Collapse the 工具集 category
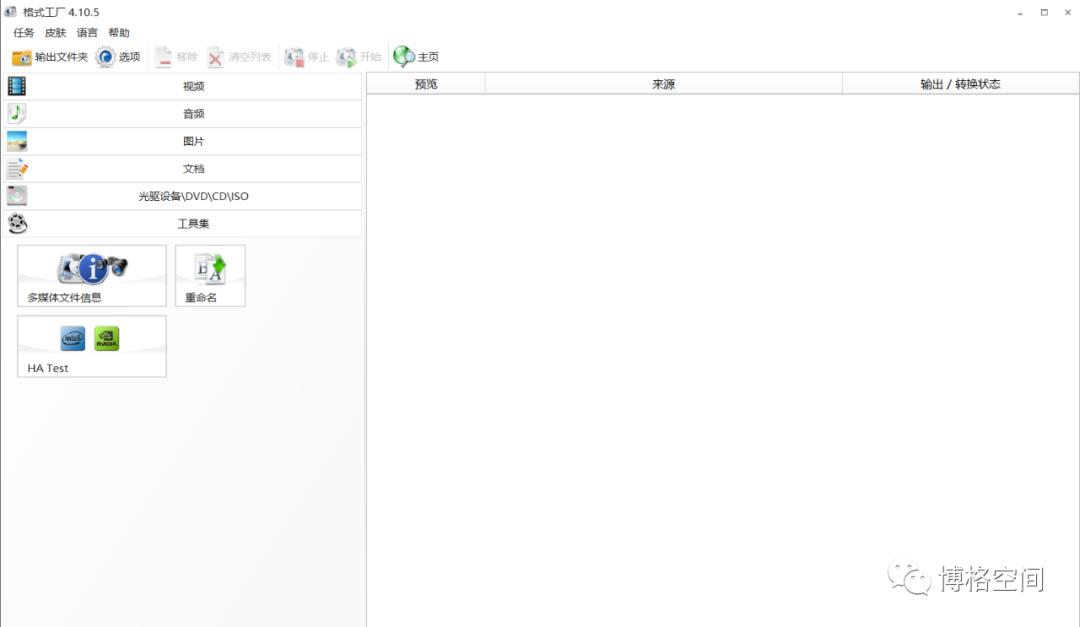The width and height of the screenshot is (1080, 627). pos(183,224)
